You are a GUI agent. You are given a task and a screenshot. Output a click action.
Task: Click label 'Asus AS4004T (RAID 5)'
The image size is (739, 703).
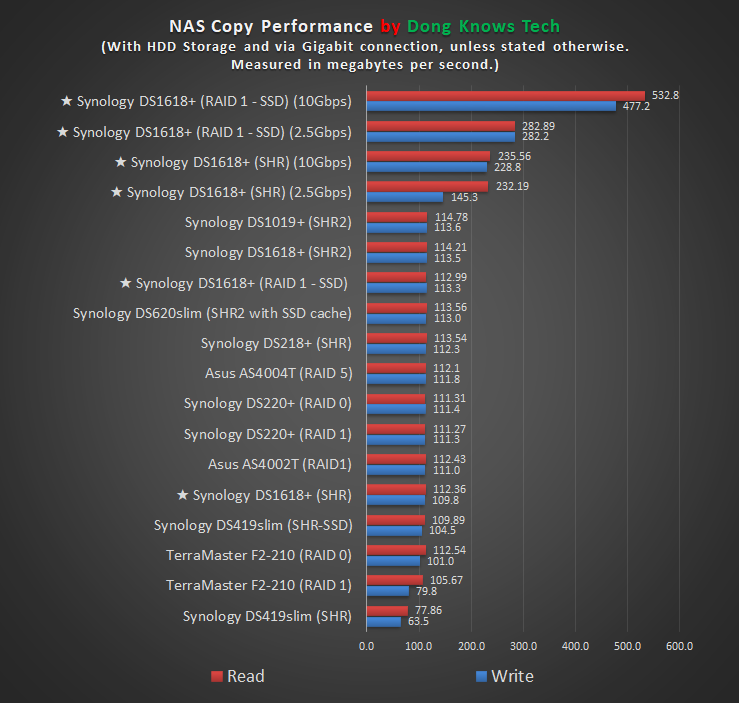click(279, 373)
